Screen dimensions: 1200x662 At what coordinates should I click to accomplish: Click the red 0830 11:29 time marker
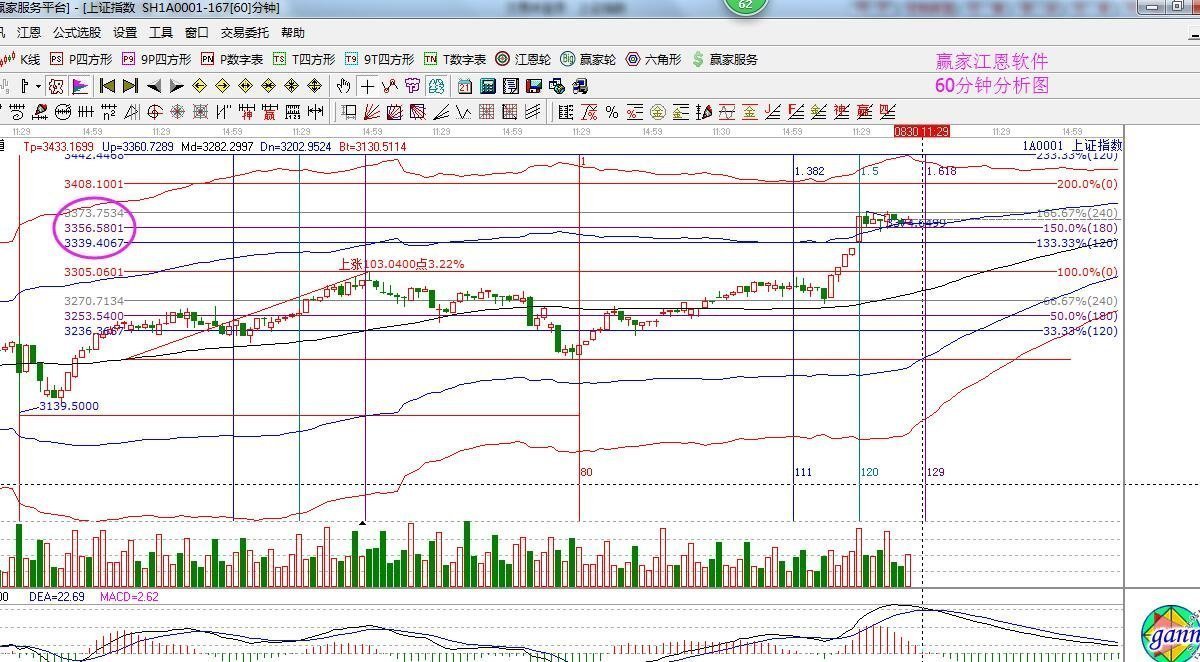coord(921,131)
